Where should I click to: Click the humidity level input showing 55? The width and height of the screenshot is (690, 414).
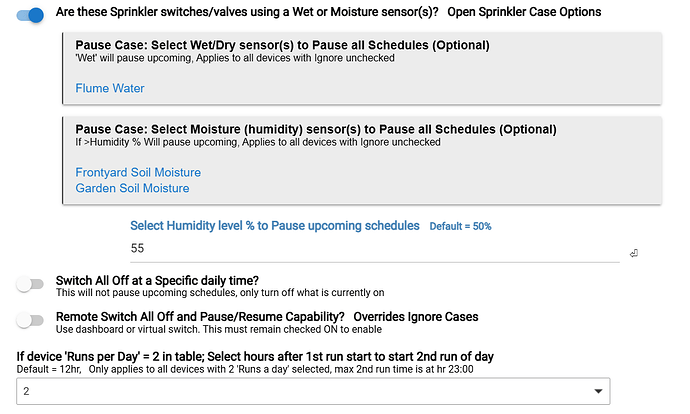[374, 249]
